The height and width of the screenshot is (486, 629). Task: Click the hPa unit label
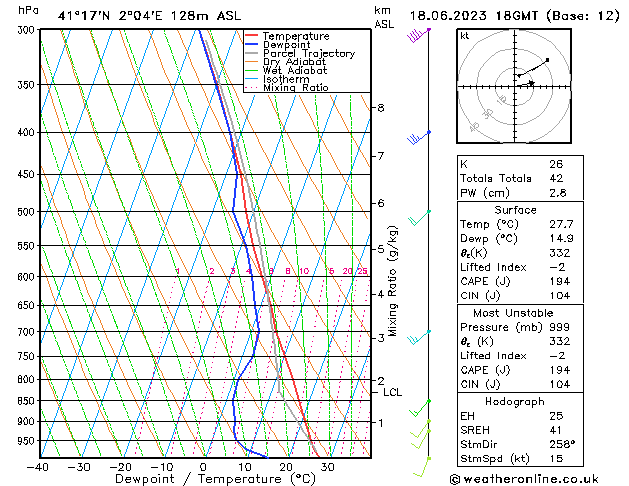28,11
